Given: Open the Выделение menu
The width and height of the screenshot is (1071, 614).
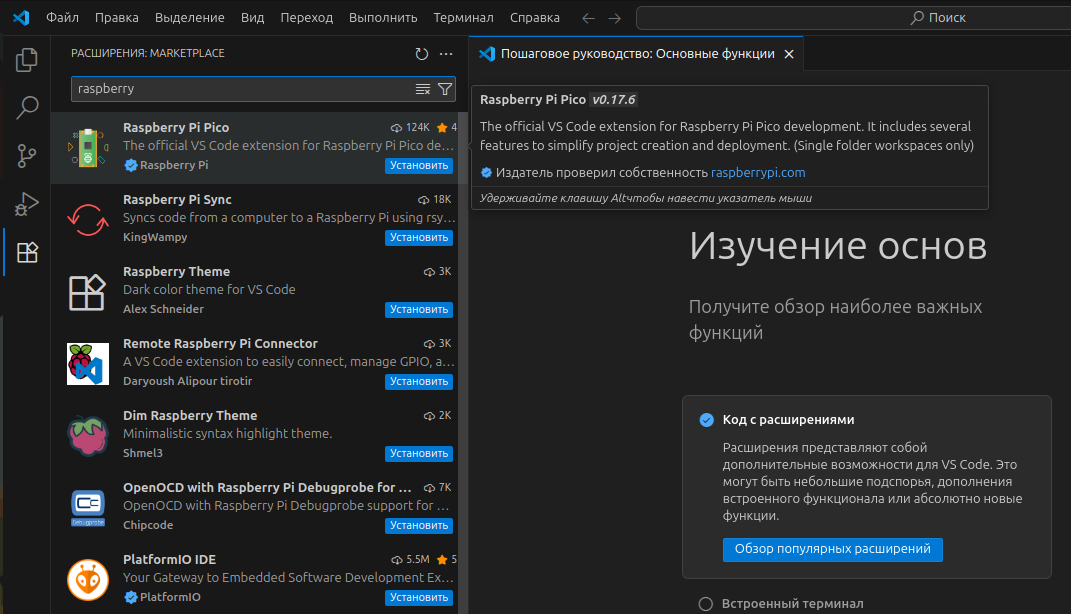Looking at the screenshot, I should pos(189,18).
